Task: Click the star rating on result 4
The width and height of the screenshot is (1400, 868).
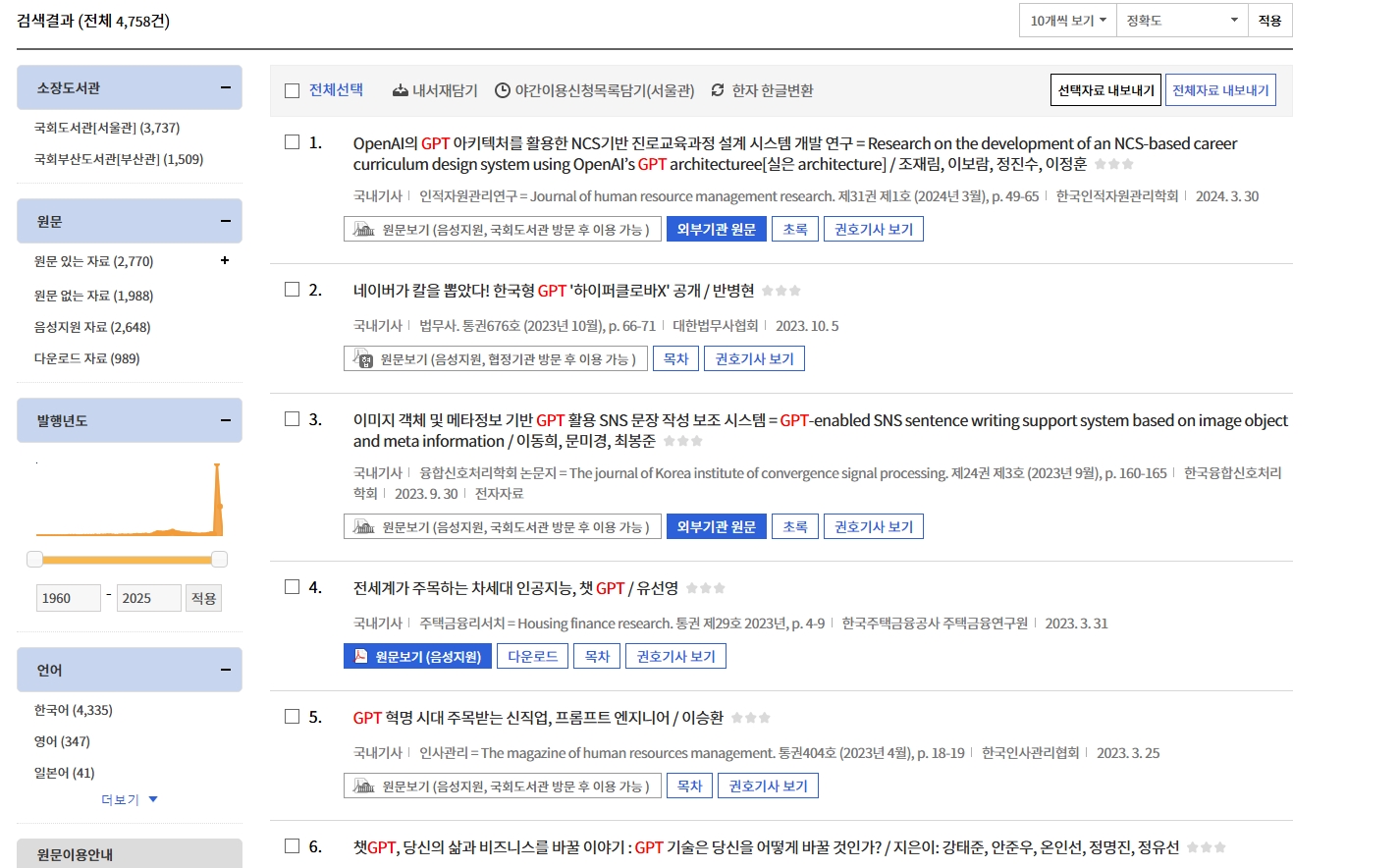Action: coord(706,588)
